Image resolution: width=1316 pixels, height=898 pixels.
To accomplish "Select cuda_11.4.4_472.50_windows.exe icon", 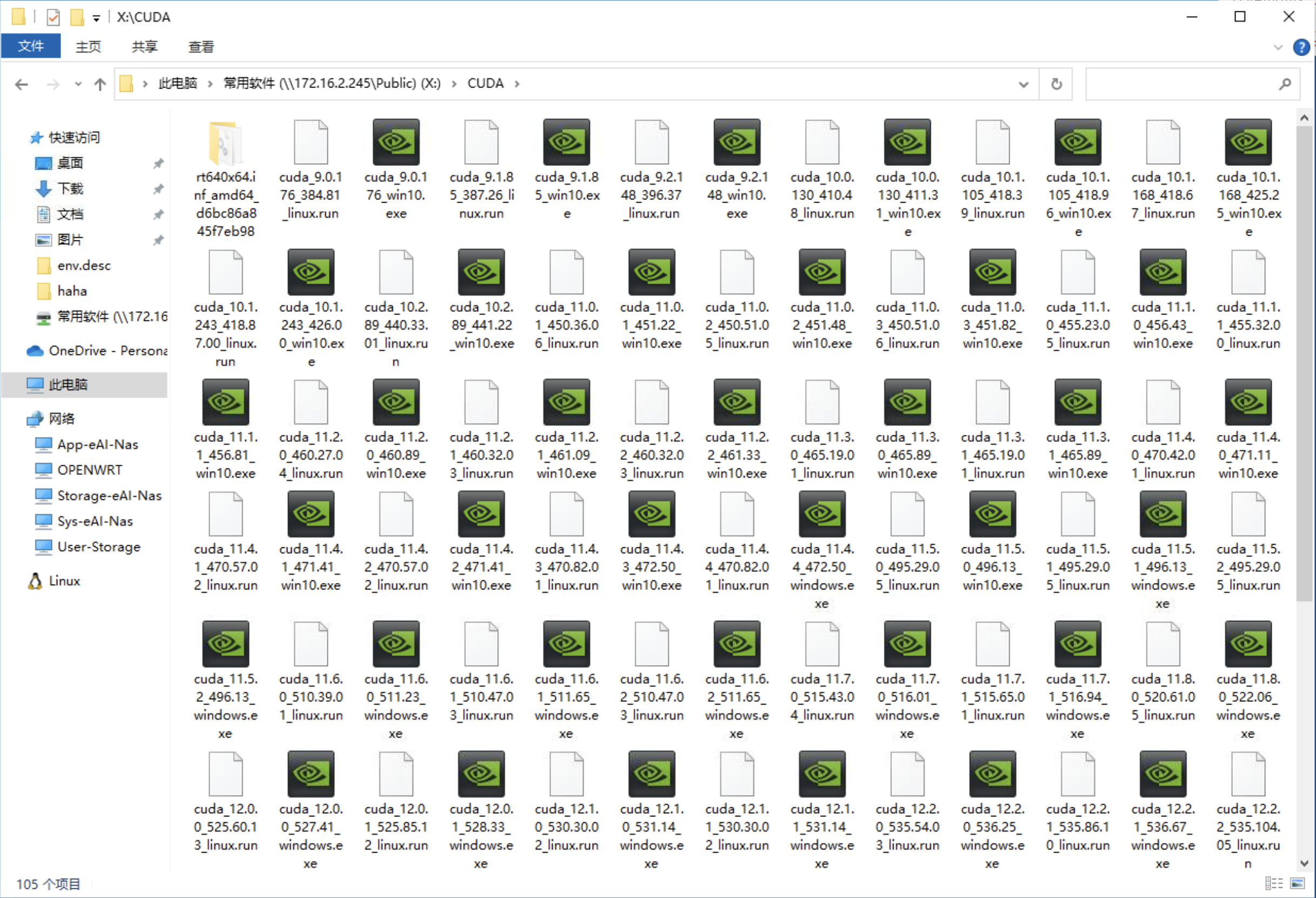I will coord(822,513).
